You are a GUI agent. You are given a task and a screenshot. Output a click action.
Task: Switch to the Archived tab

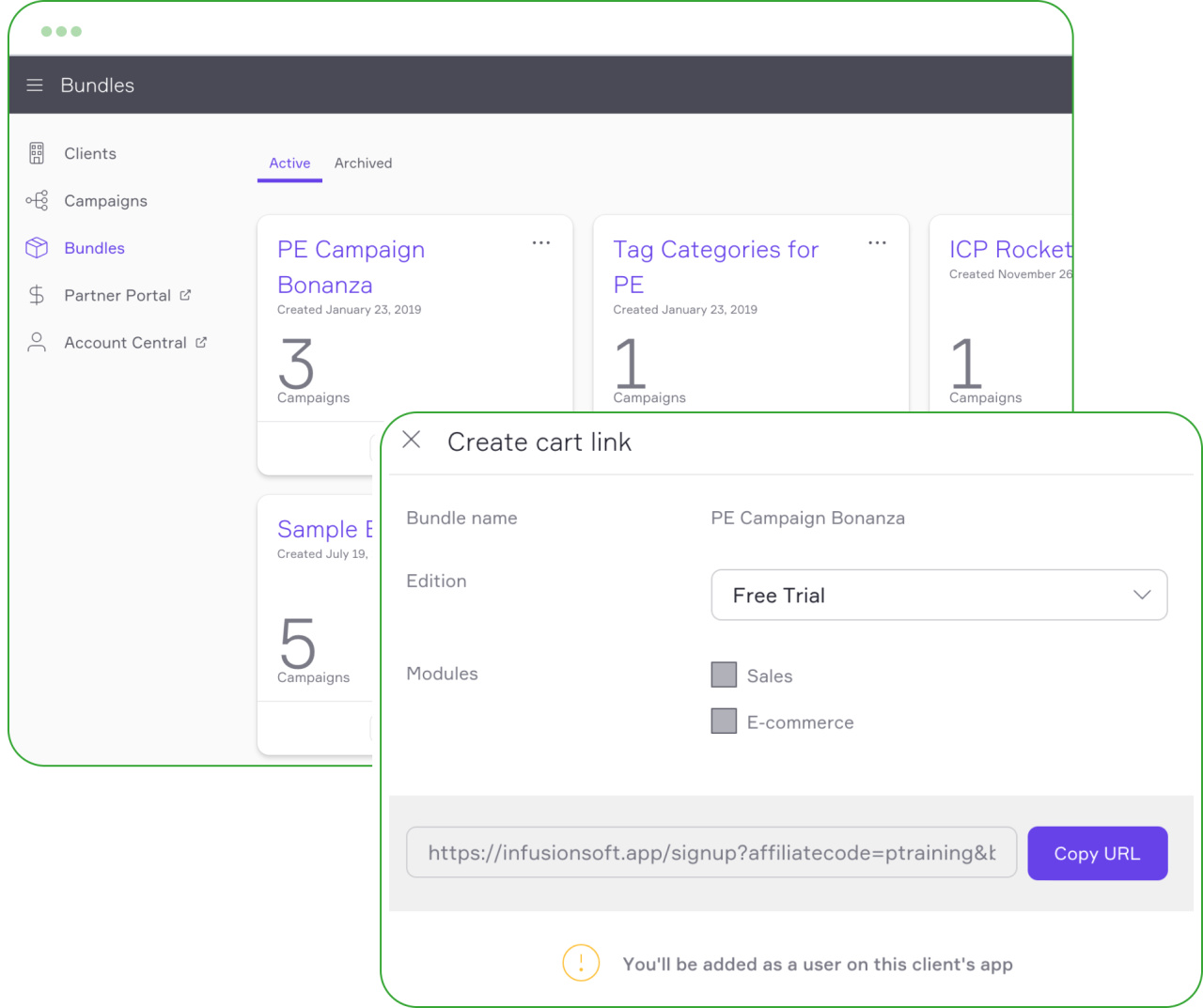[x=364, y=163]
